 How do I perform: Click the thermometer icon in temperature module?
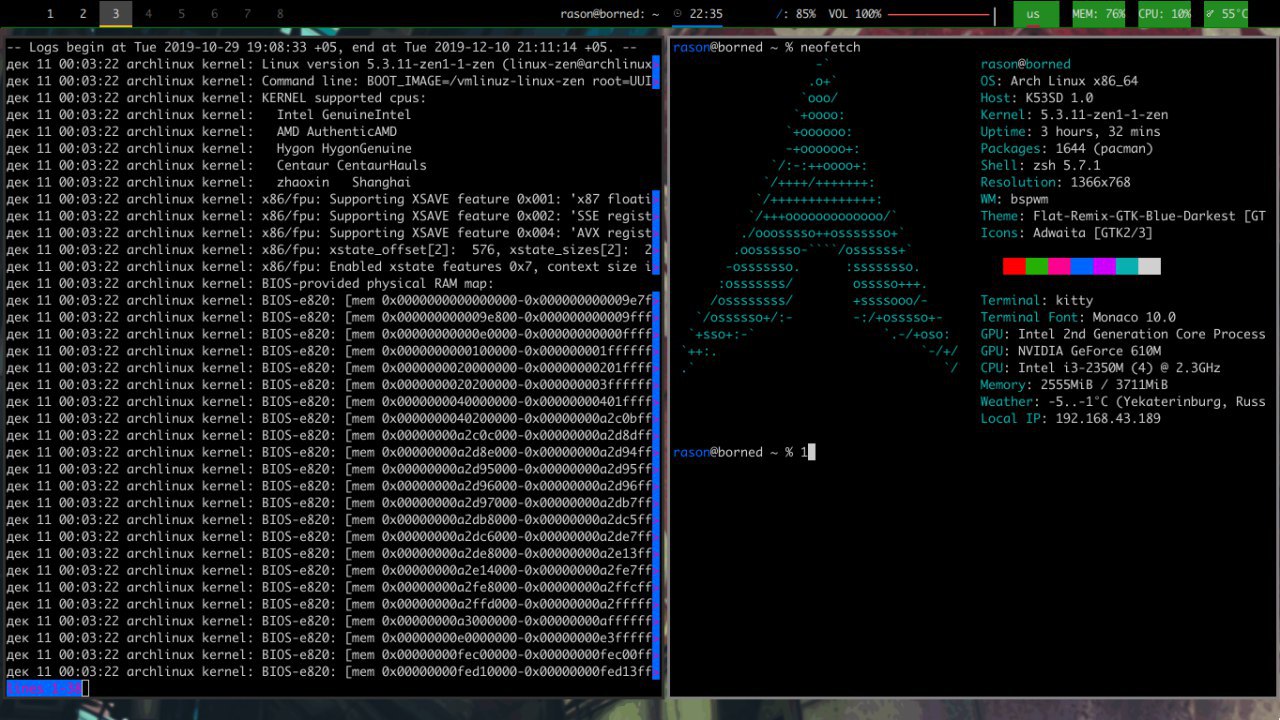click(x=1210, y=14)
